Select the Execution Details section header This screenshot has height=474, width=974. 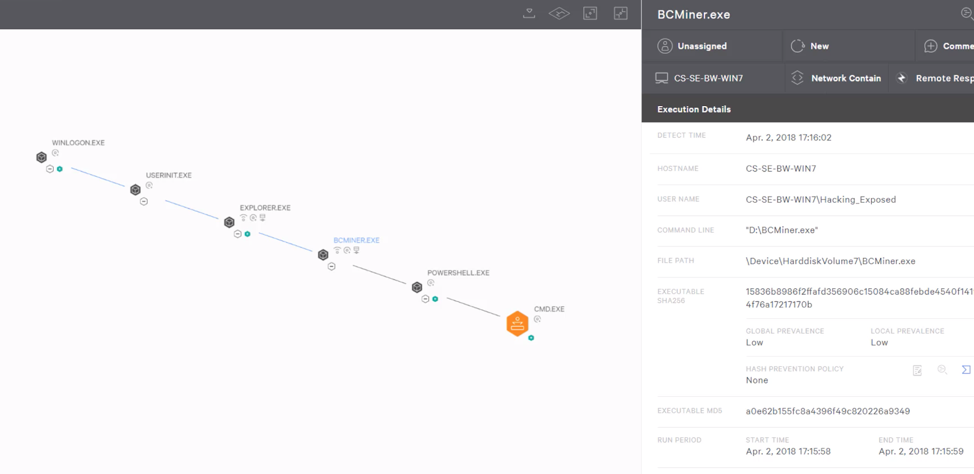[x=694, y=109]
